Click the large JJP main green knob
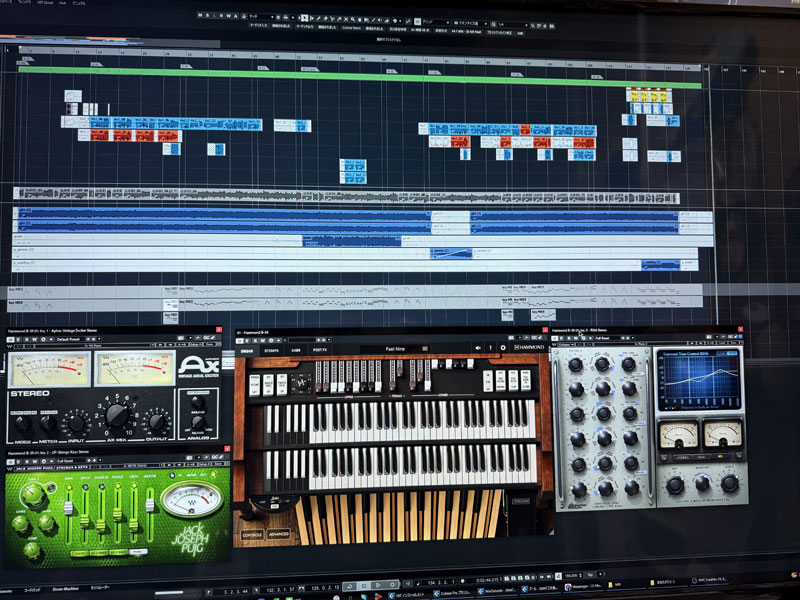The image size is (800, 600). 33,494
